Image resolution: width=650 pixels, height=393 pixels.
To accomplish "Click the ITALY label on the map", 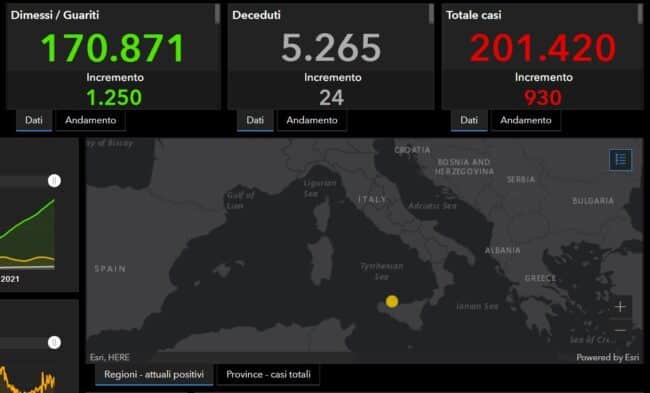I will (x=372, y=200).
